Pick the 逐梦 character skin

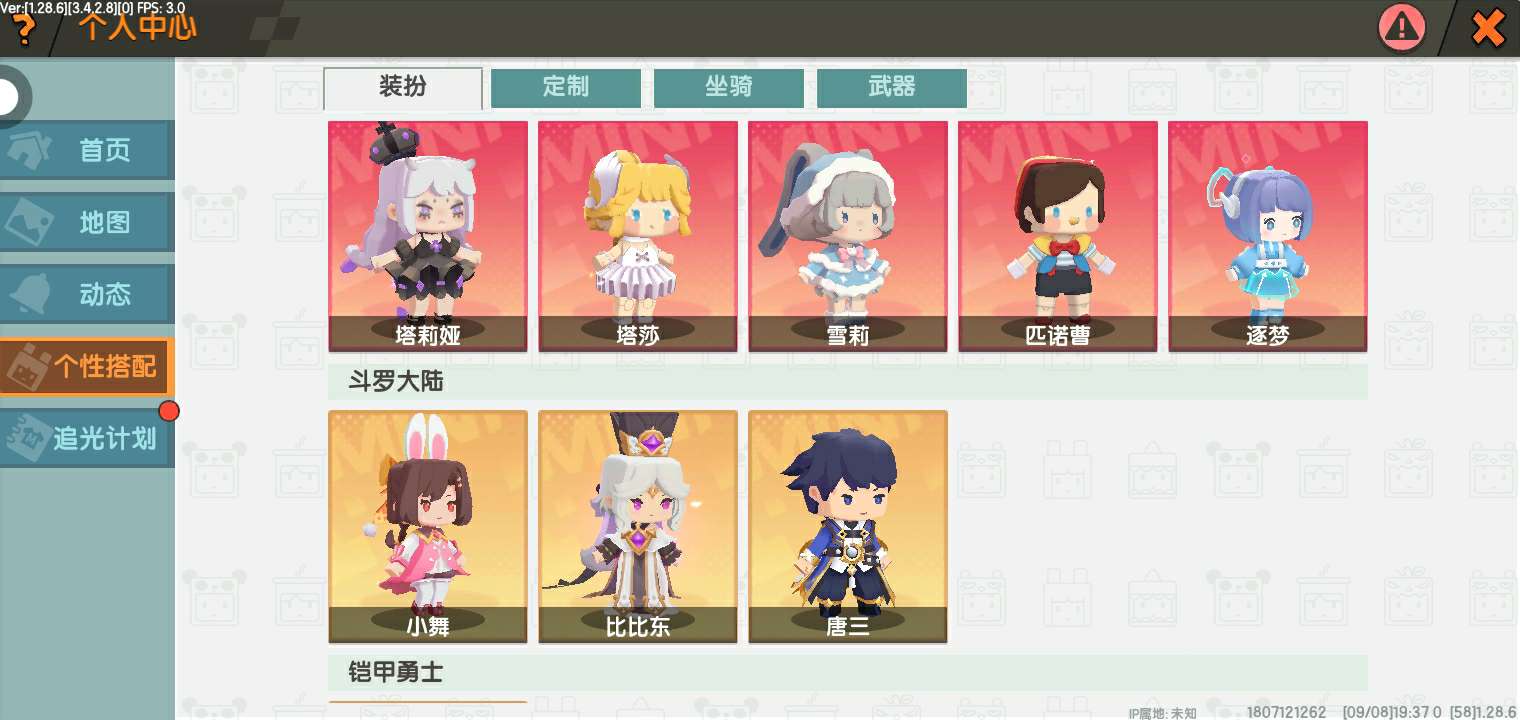tap(1268, 237)
